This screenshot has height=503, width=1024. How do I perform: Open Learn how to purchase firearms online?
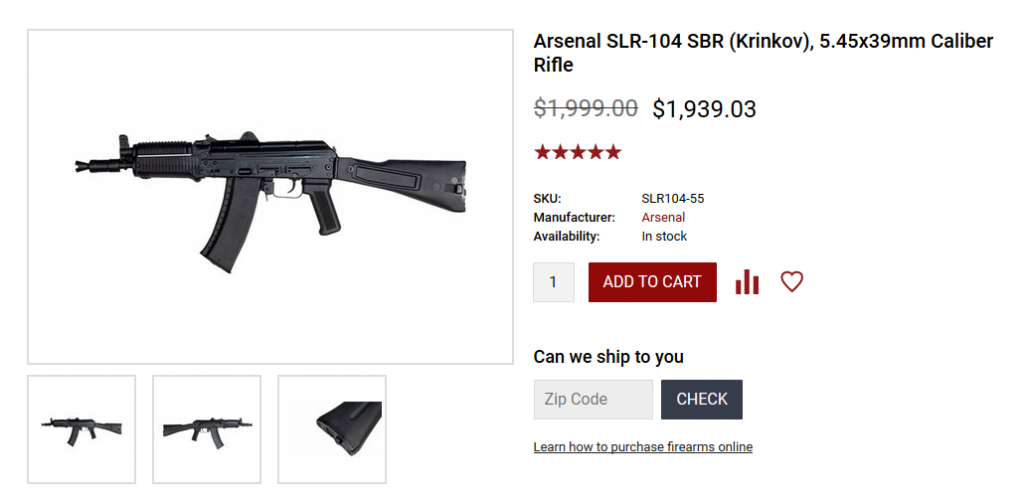click(643, 447)
